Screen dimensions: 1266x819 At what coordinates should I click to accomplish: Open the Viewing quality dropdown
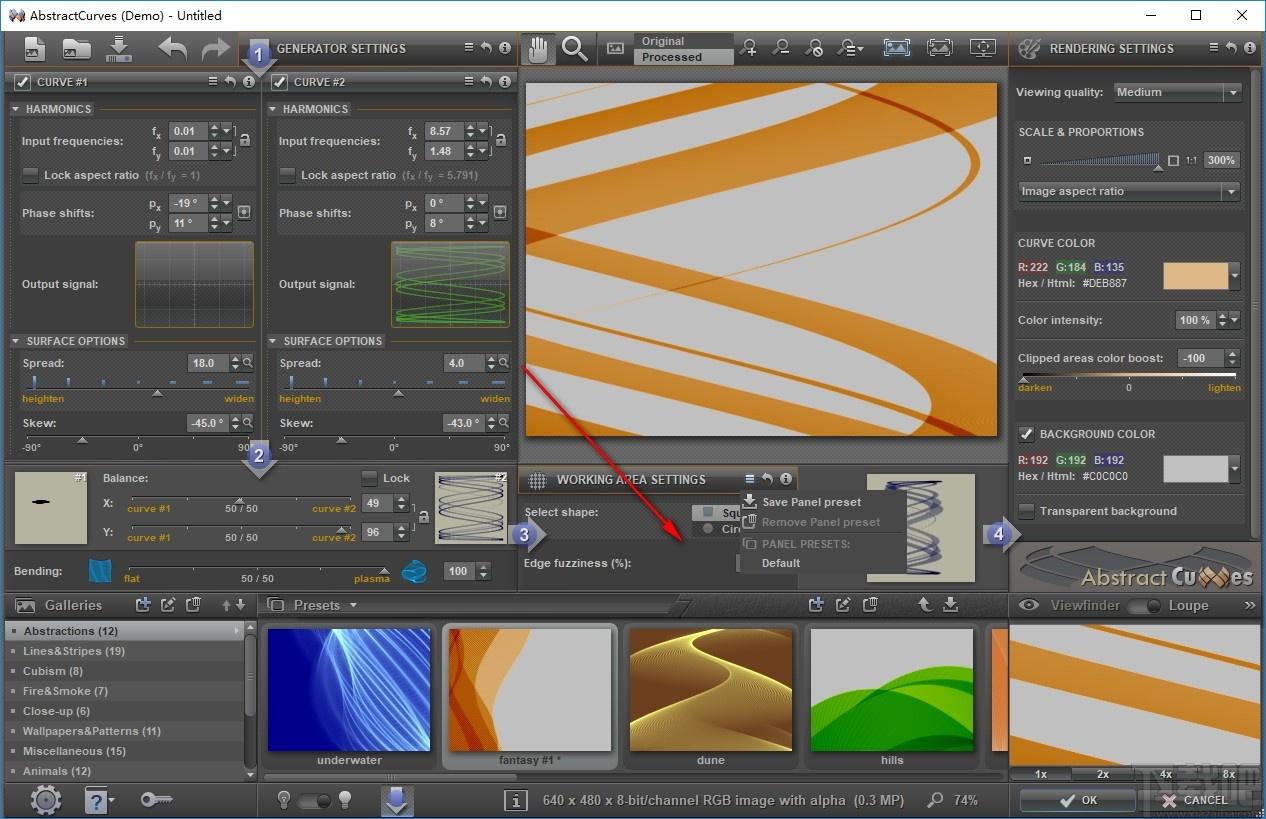[1178, 92]
